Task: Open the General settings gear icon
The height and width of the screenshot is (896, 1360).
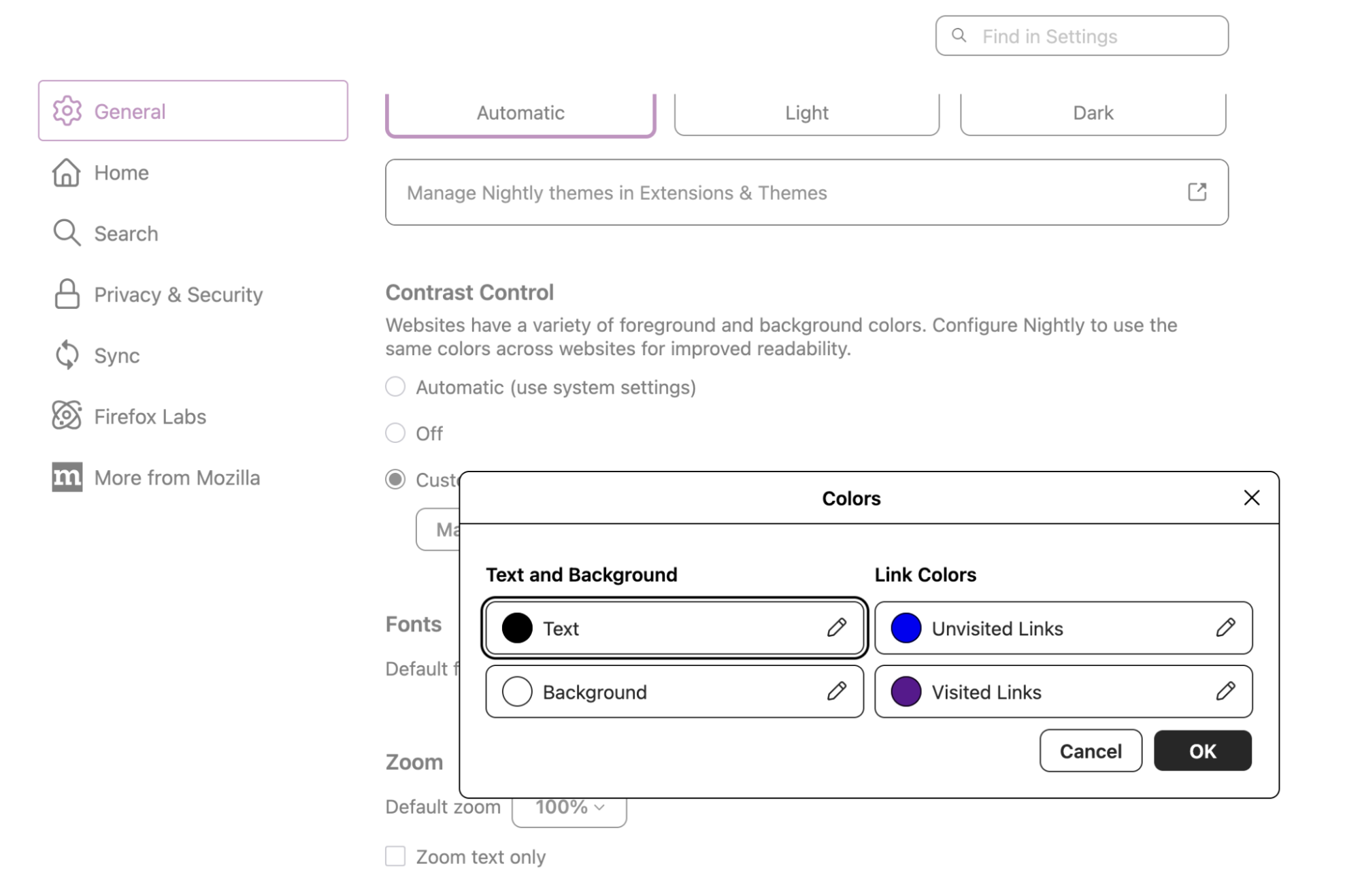Action: (67, 111)
